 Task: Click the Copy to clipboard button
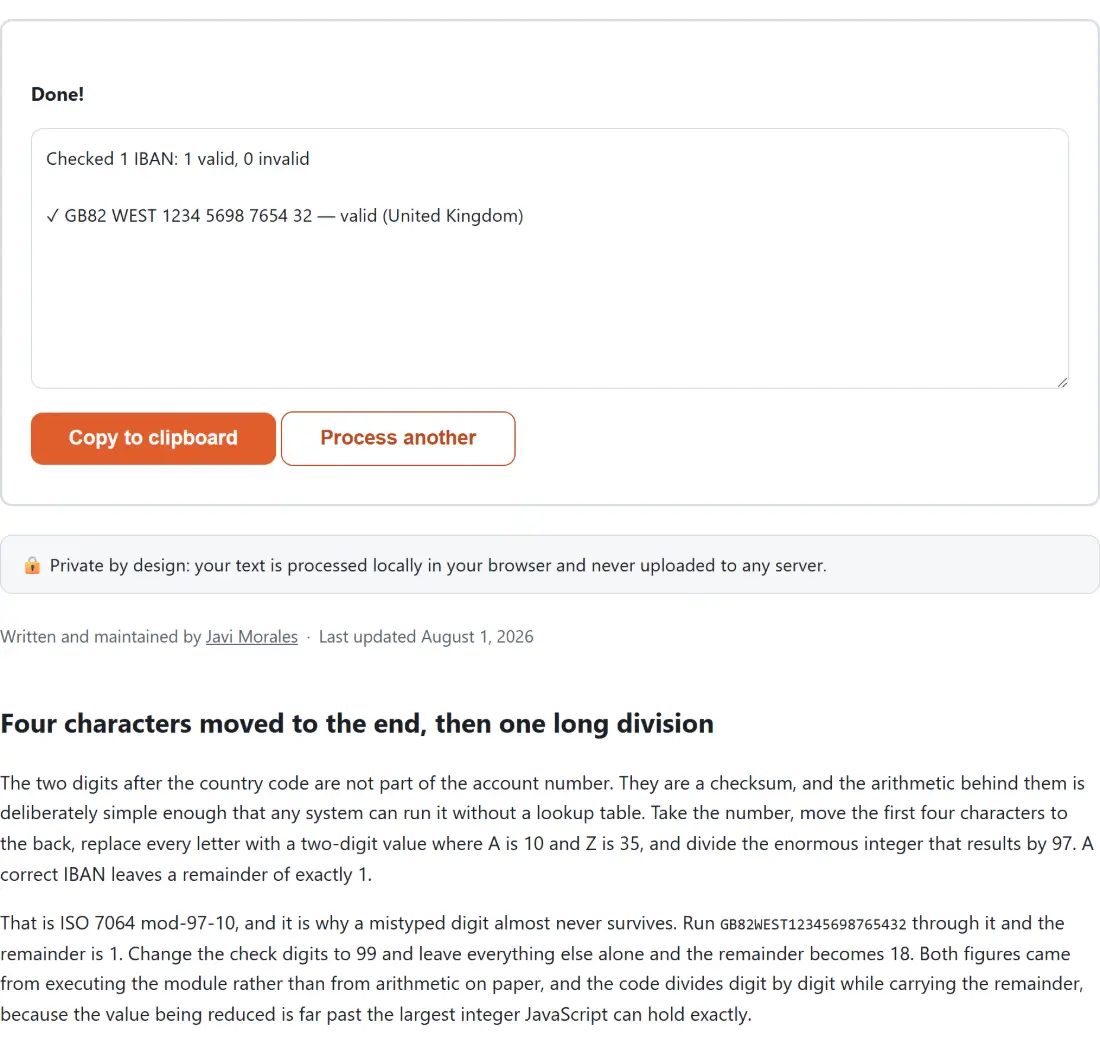(x=153, y=438)
